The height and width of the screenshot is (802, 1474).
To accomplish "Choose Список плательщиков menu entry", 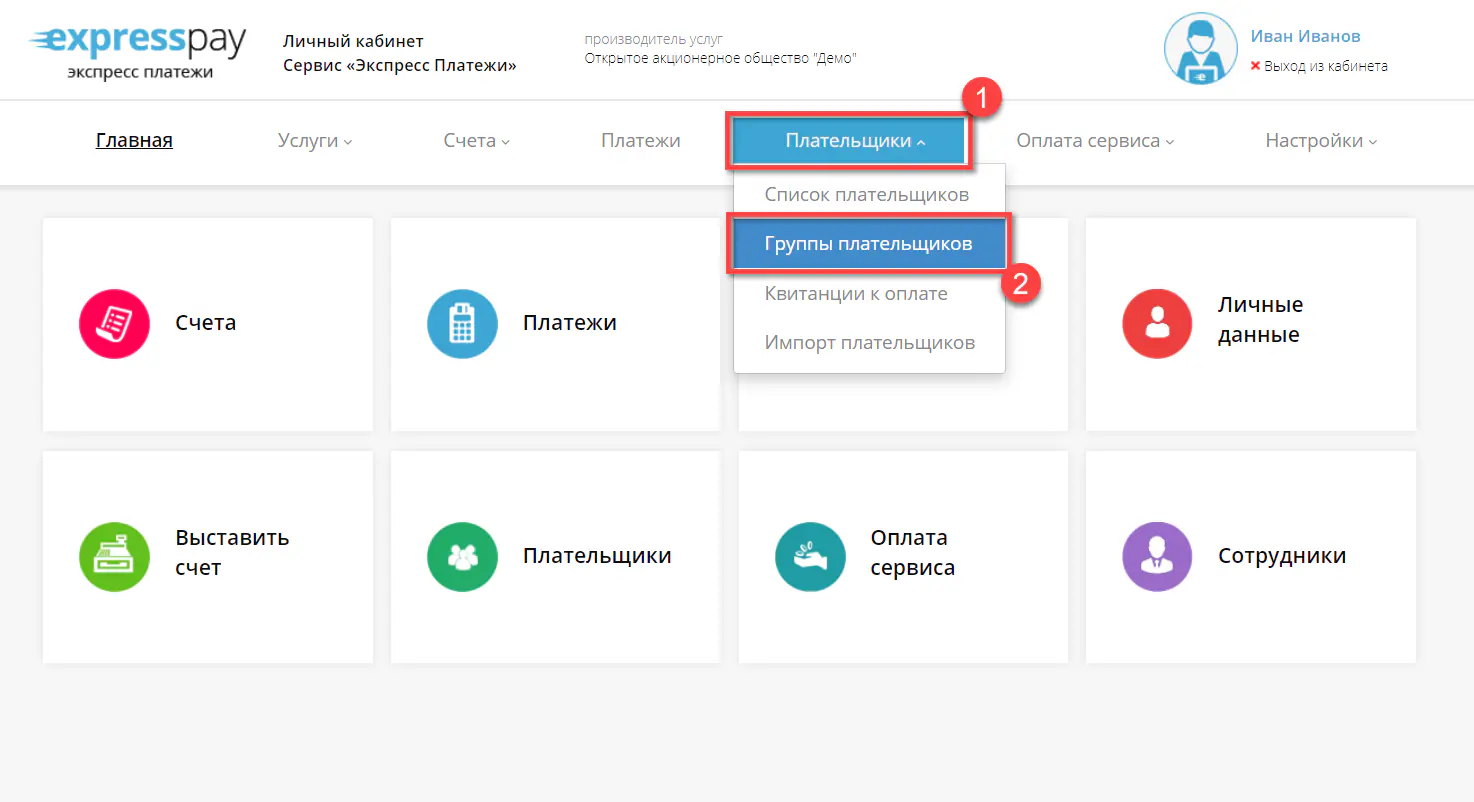I will click(866, 194).
